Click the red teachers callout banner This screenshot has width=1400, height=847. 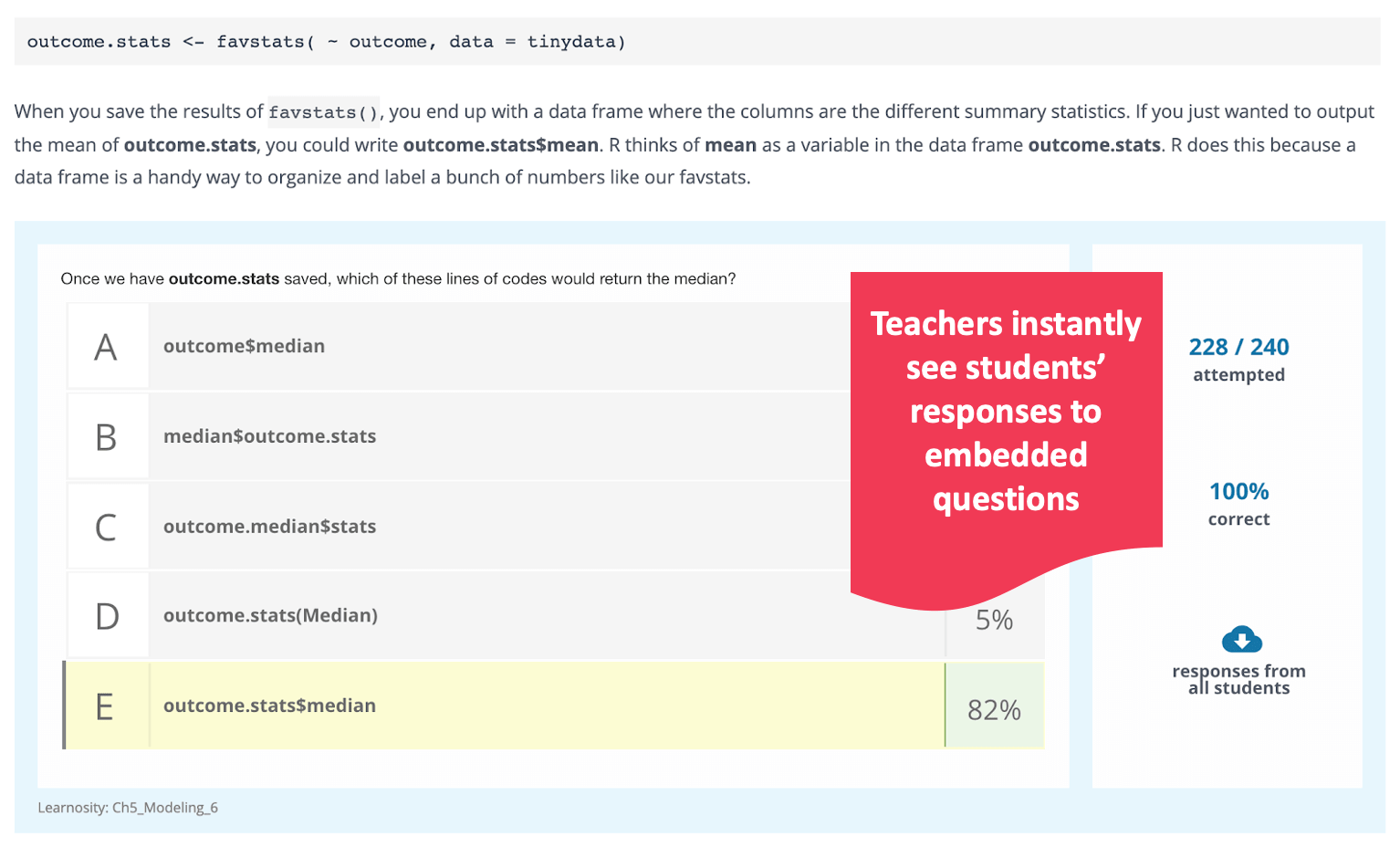pyautogui.click(x=1006, y=429)
